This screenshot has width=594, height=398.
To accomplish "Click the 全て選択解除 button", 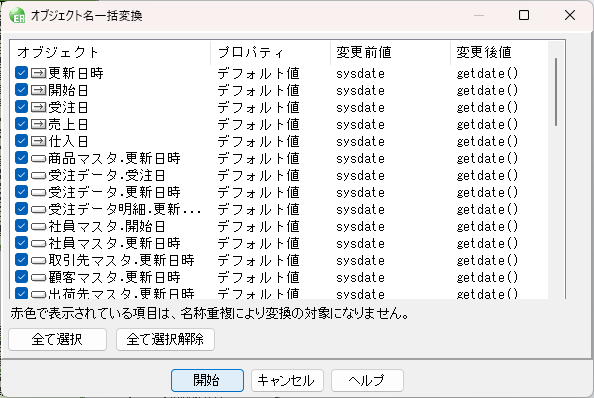I will 165,339.
